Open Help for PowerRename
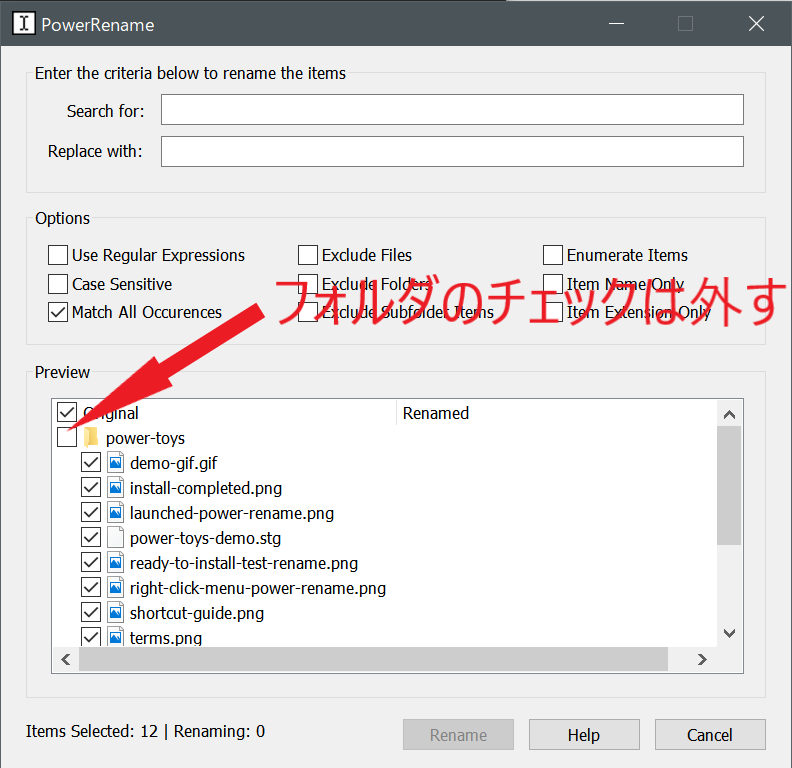 point(584,735)
